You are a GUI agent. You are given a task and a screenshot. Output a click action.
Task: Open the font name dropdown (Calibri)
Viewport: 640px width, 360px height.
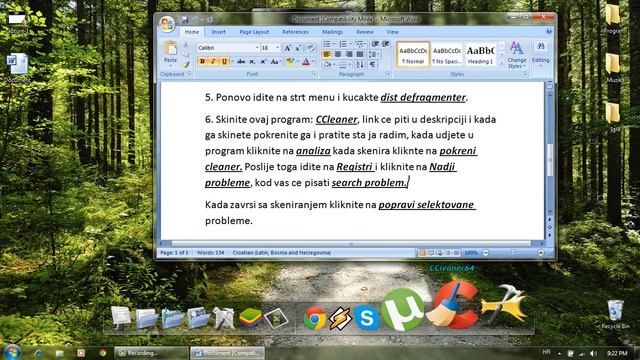pos(257,48)
